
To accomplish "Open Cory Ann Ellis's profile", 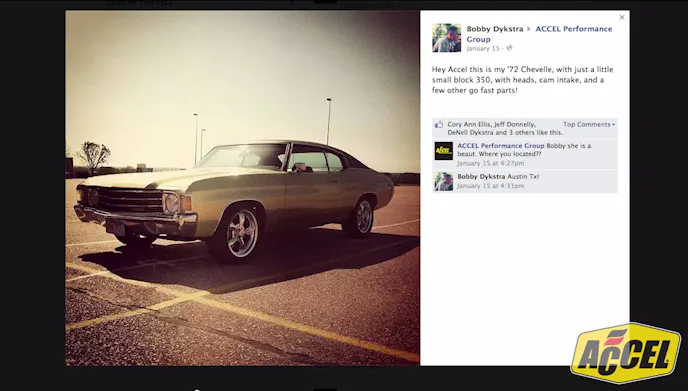I will tap(469, 125).
